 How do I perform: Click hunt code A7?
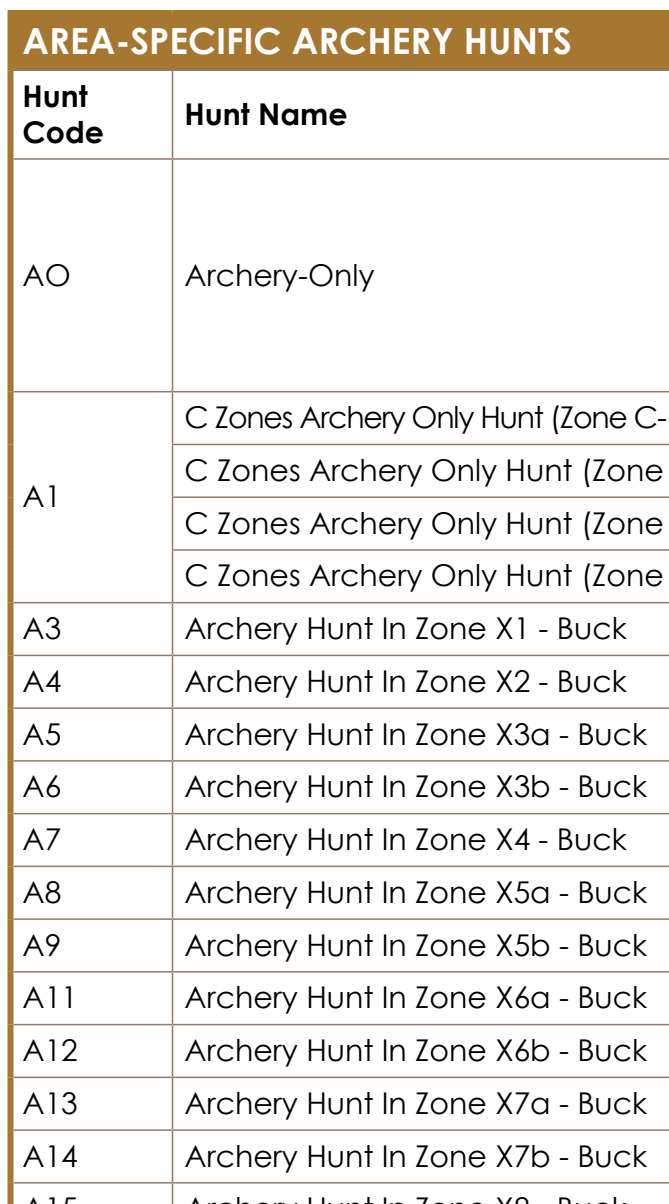pos(39,838)
